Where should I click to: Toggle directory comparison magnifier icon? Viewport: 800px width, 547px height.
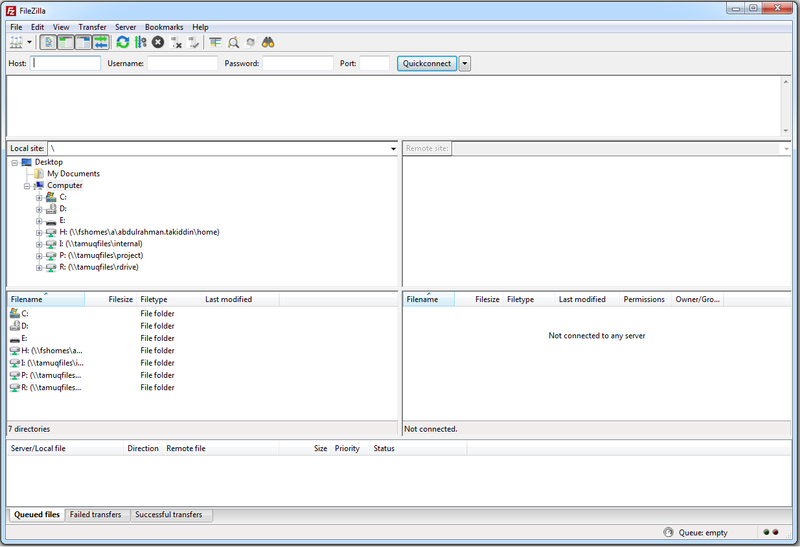(233, 43)
